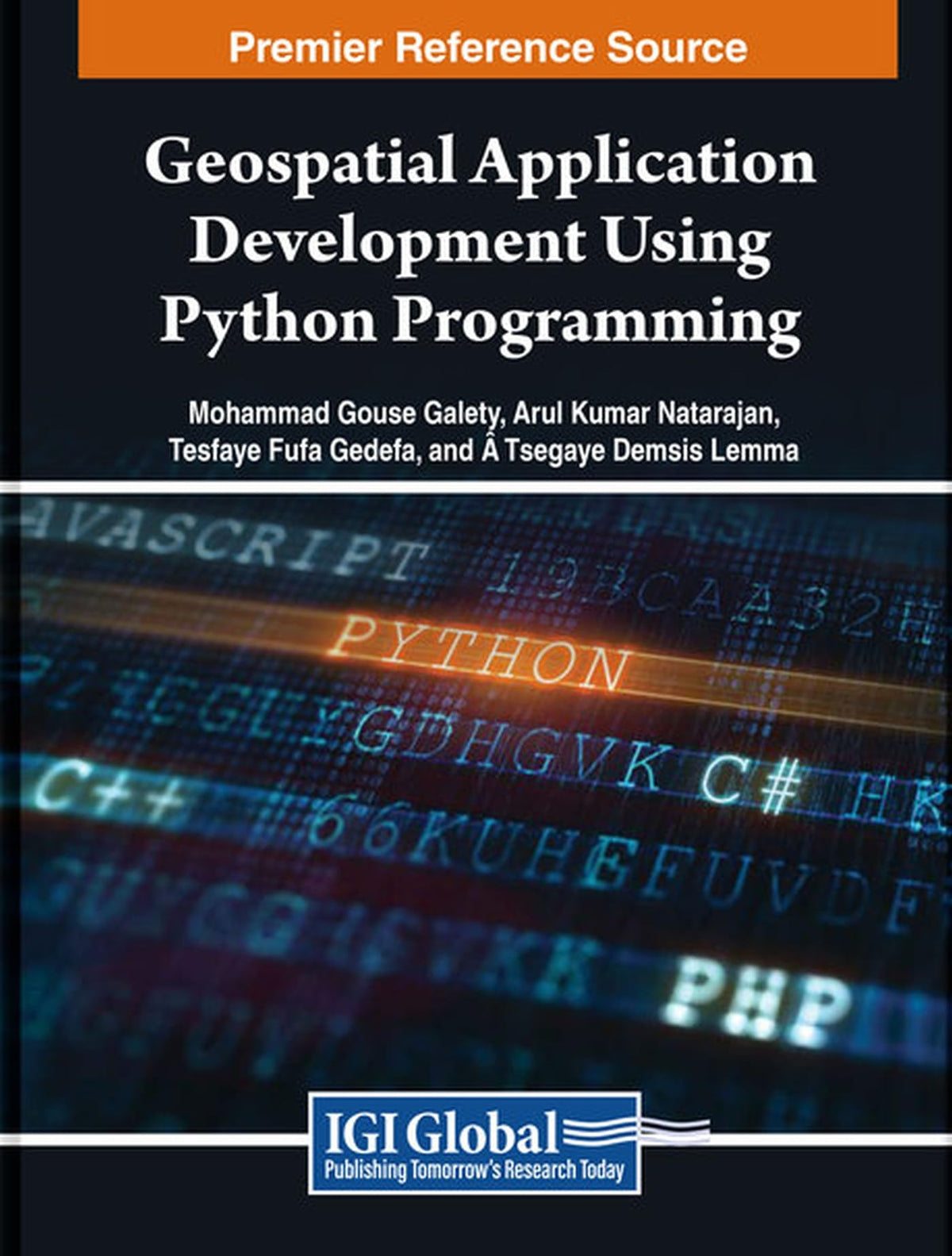Click author name 'Arul Kumar Natarajan'
This screenshot has height=1256, width=952.
tap(647, 413)
